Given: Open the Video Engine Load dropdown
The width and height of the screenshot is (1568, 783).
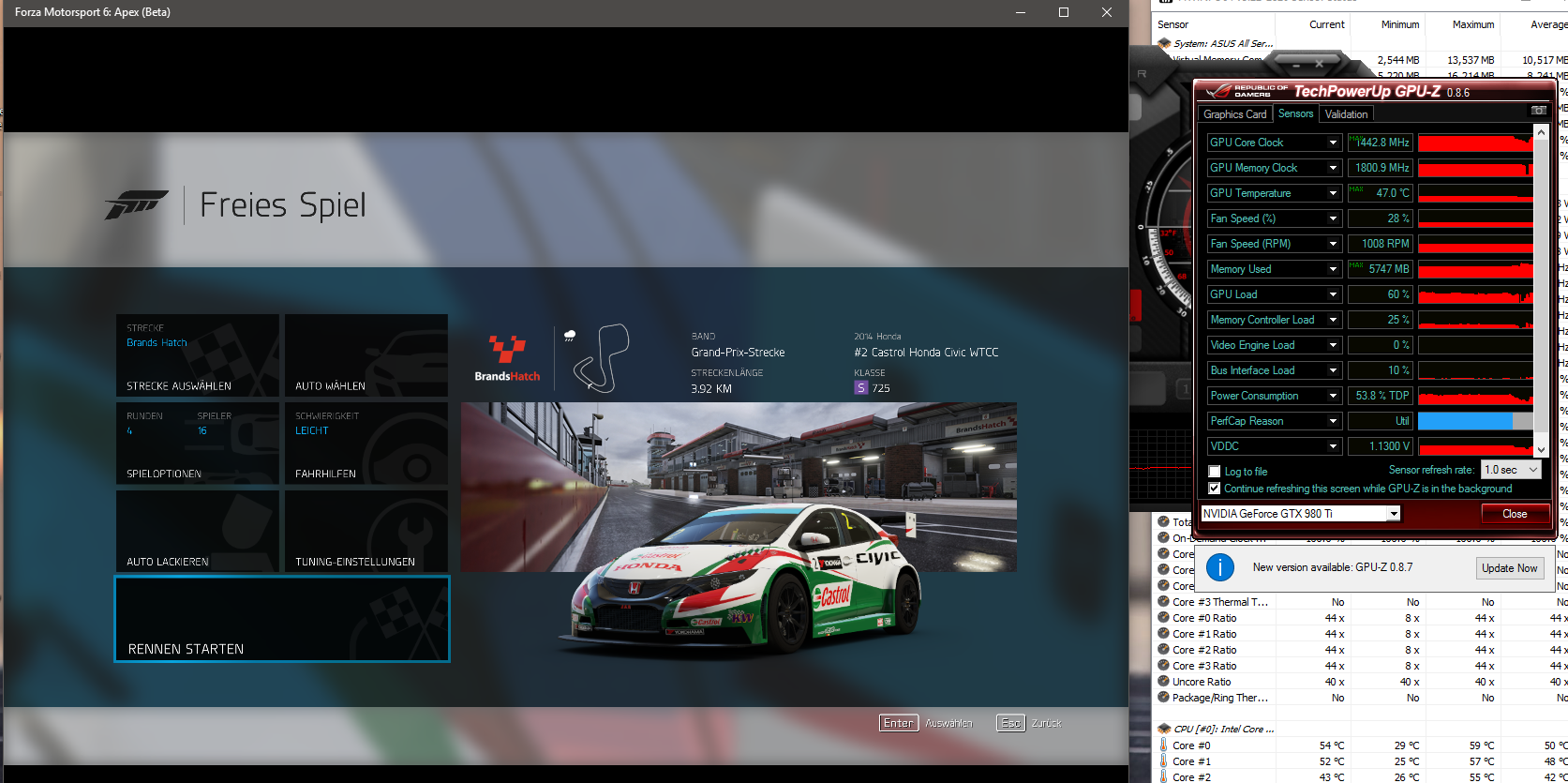Looking at the screenshot, I should pyautogui.click(x=1333, y=345).
